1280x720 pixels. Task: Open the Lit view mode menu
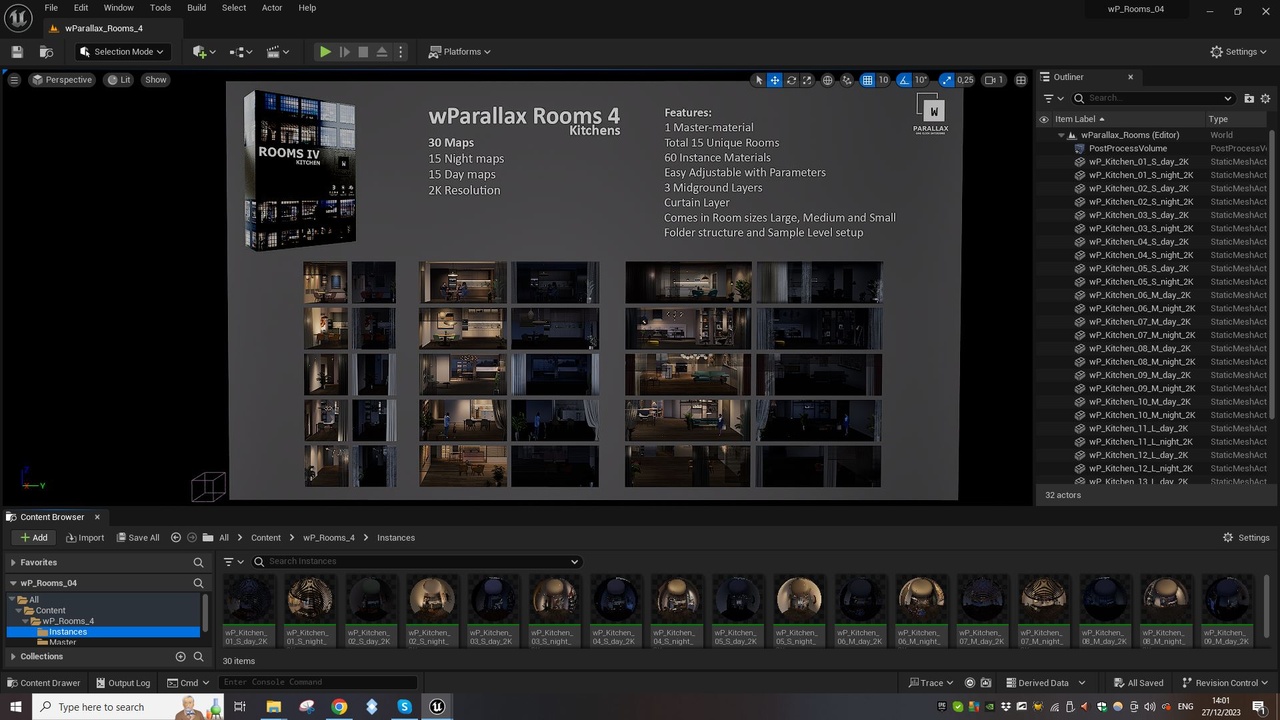click(119, 80)
